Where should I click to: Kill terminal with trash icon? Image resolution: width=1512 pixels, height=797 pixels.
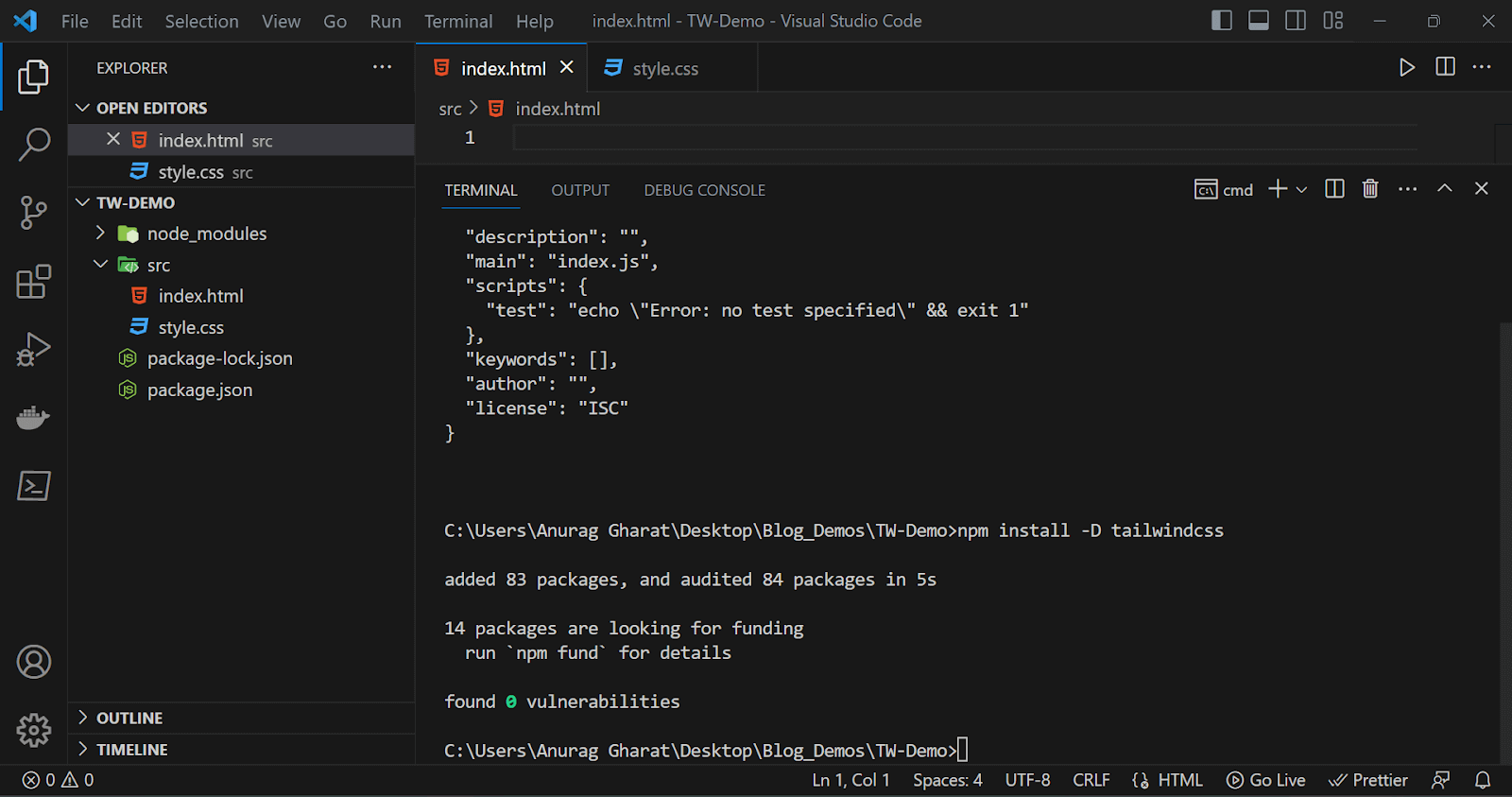tap(1370, 189)
